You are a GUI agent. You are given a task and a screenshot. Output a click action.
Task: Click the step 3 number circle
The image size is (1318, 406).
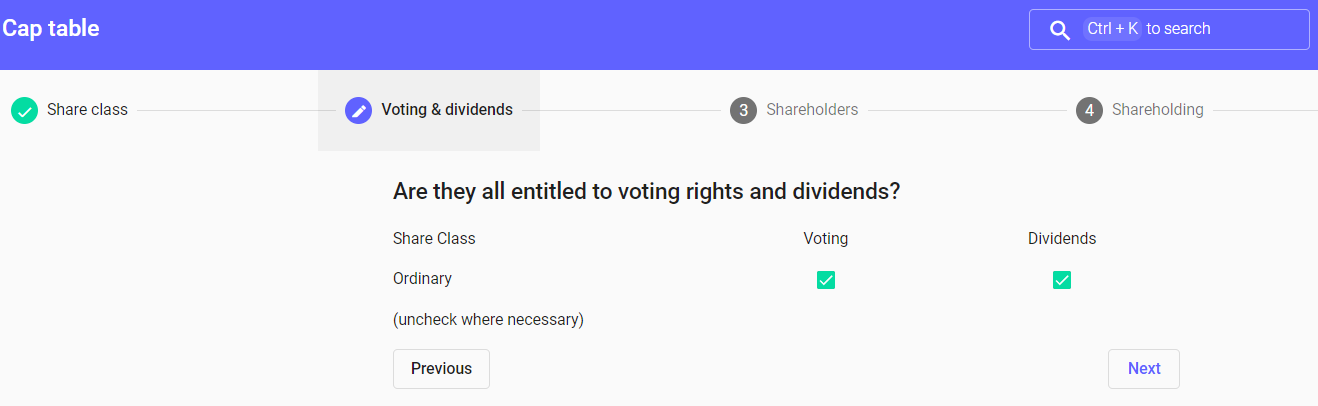[743, 110]
